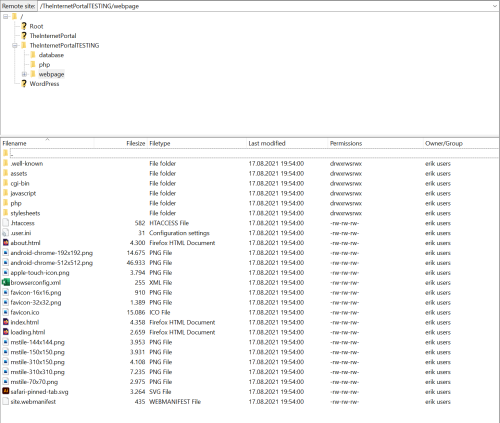Click the about.html Firefox document icon

[x=6, y=243]
